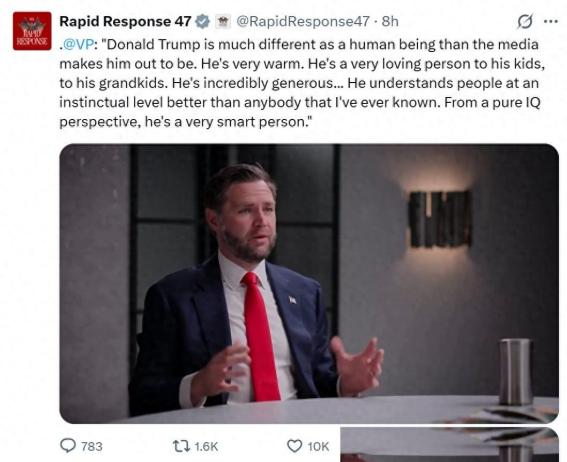Click the sentence "From a pure IQ perspective"

300,112
